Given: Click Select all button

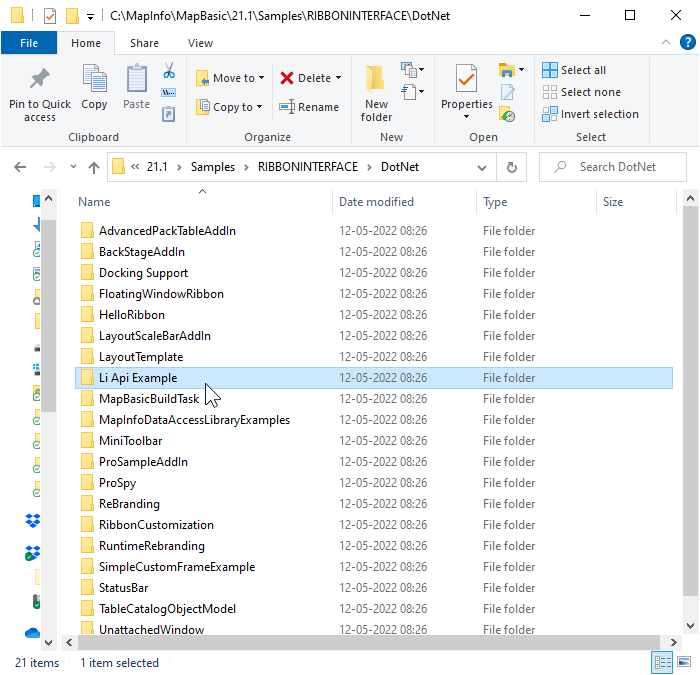Looking at the screenshot, I should (574, 70).
